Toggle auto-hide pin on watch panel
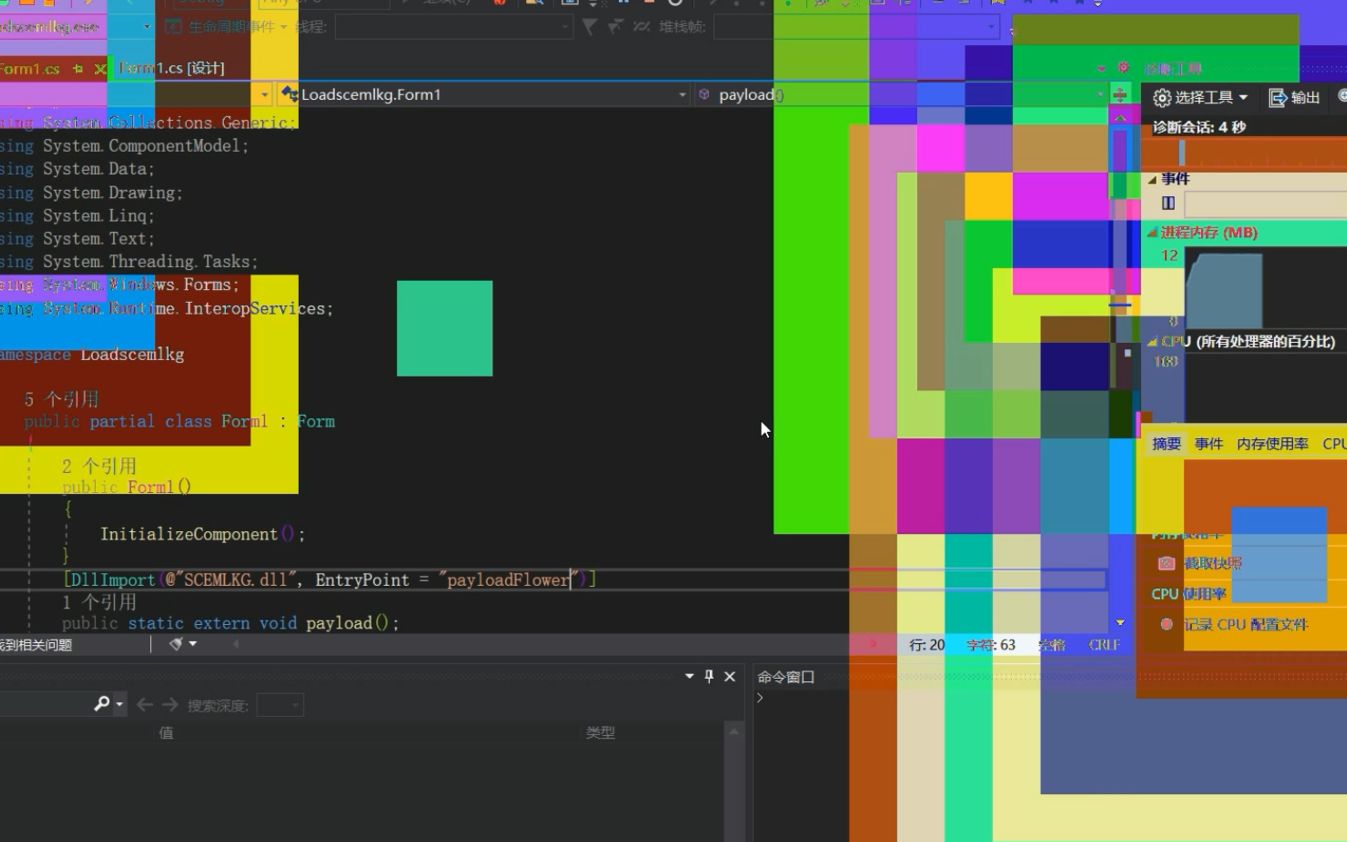This screenshot has height=842, width=1347. click(709, 676)
